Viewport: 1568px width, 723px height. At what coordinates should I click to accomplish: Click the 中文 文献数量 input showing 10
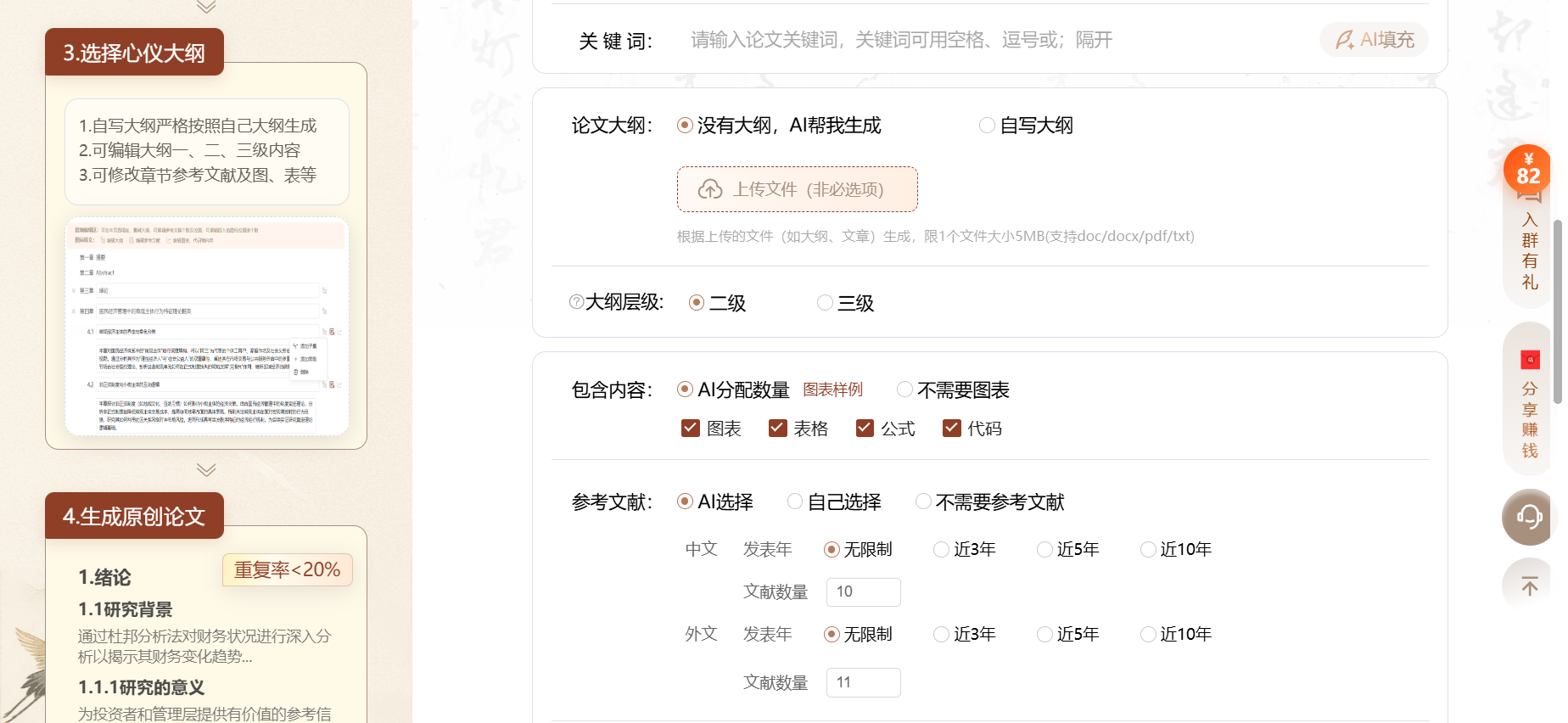click(863, 591)
